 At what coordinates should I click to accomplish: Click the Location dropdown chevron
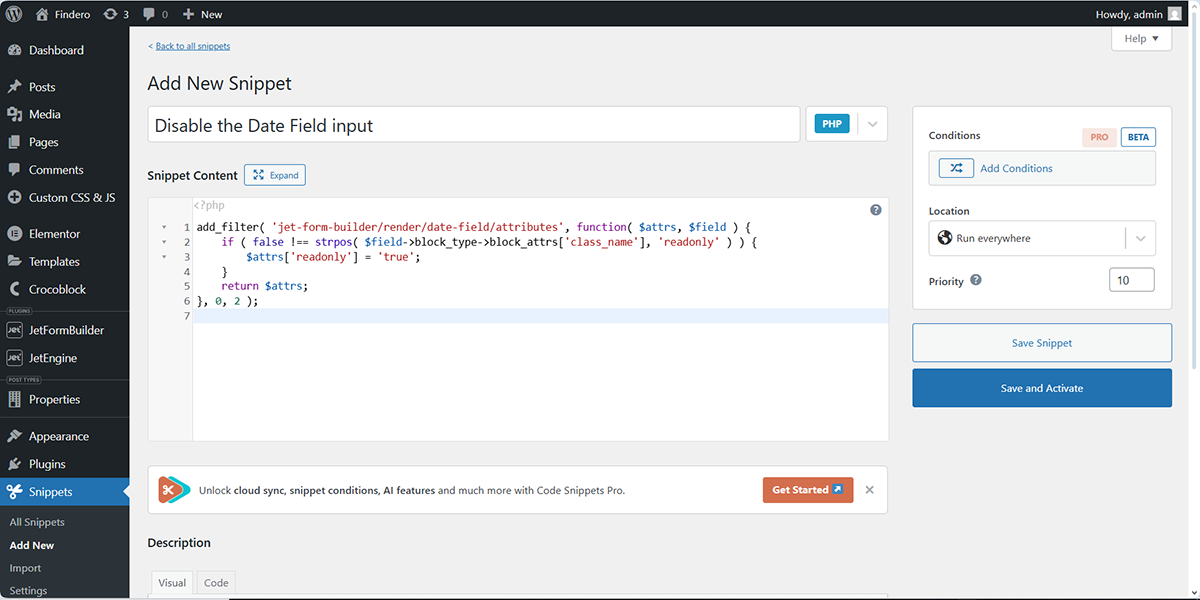pyautogui.click(x=1141, y=239)
